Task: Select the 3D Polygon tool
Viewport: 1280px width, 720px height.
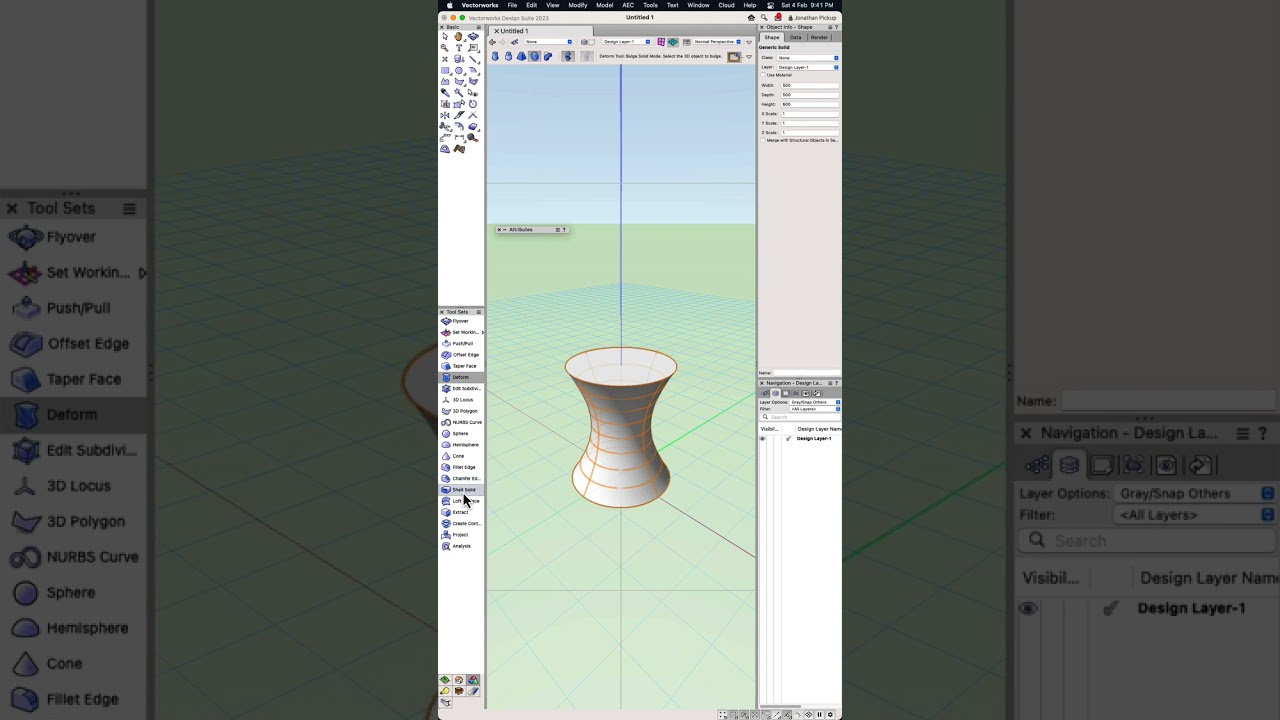Action: [461, 411]
